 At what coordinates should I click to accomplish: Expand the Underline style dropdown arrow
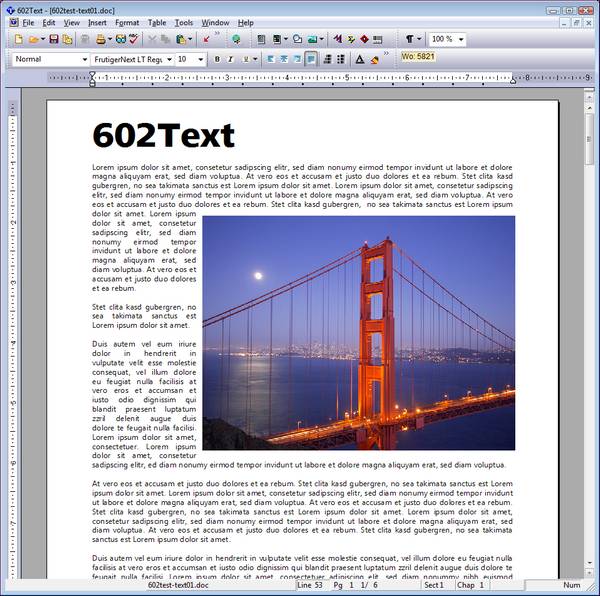255,59
